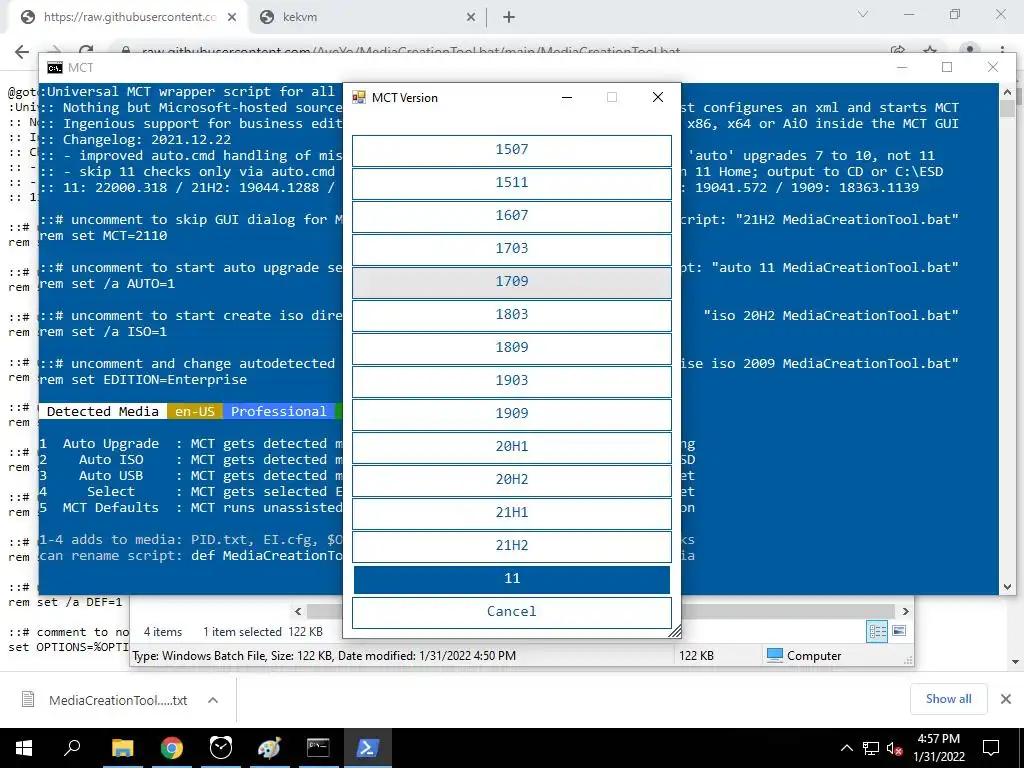
Task: Click '1 item selected 122 KB' text
Action: 263,632
